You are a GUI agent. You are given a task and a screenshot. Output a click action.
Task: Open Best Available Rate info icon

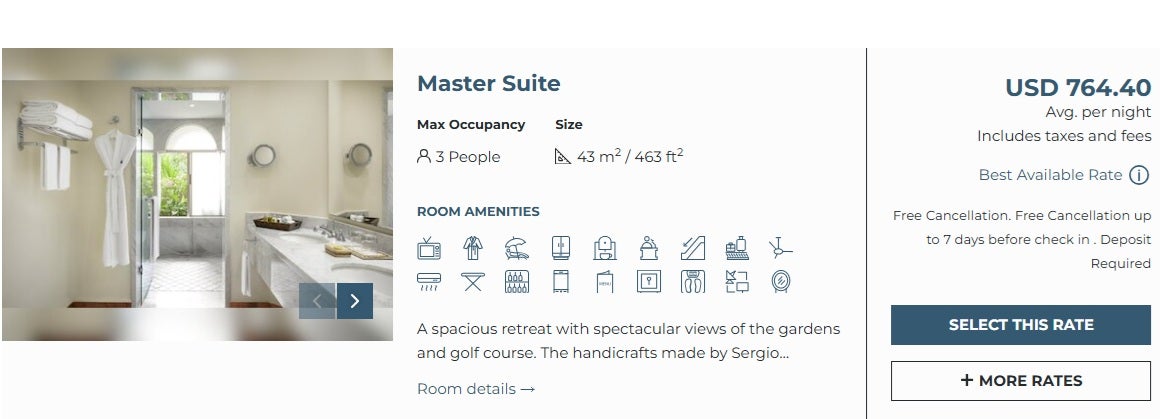pos(1139,176)
